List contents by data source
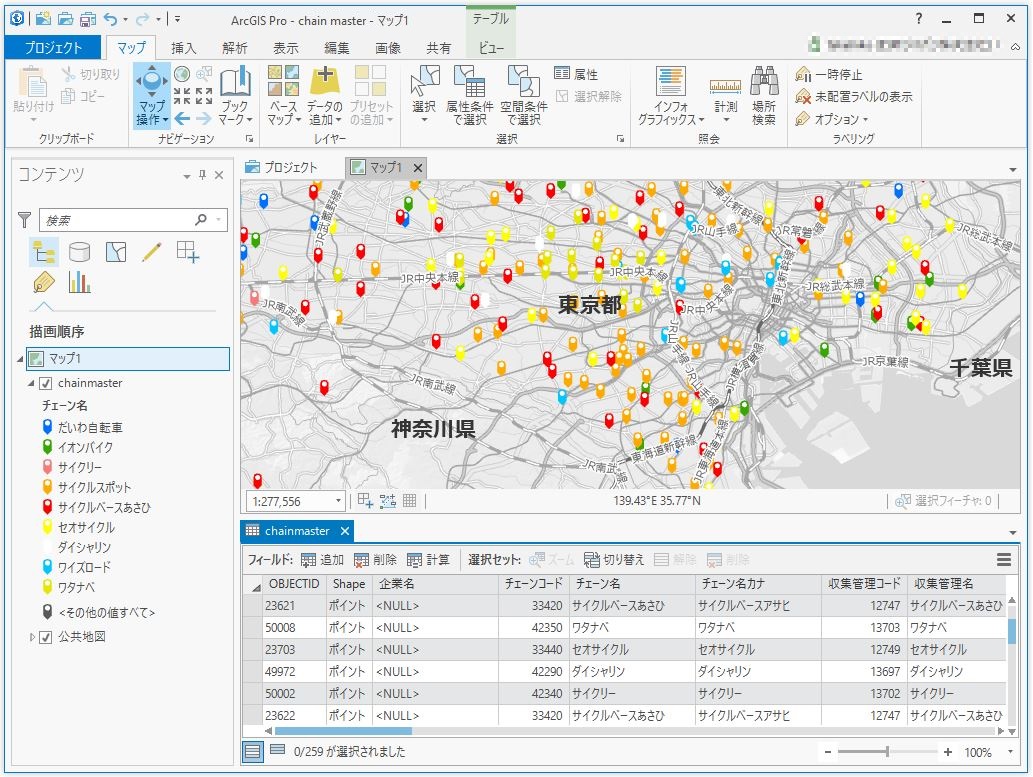The width and height of the screenshot is (1033, 777). pos(80,252)
